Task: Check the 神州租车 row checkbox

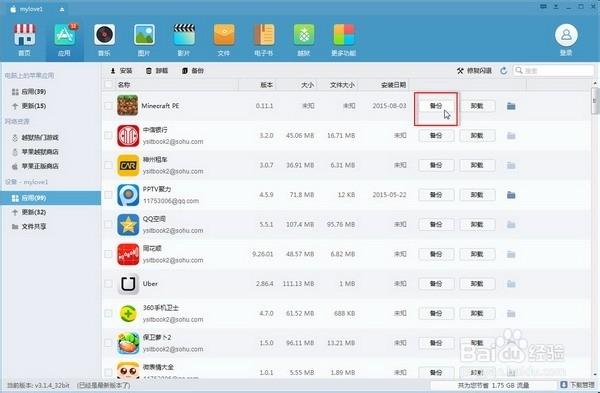Action: point(108,165)
